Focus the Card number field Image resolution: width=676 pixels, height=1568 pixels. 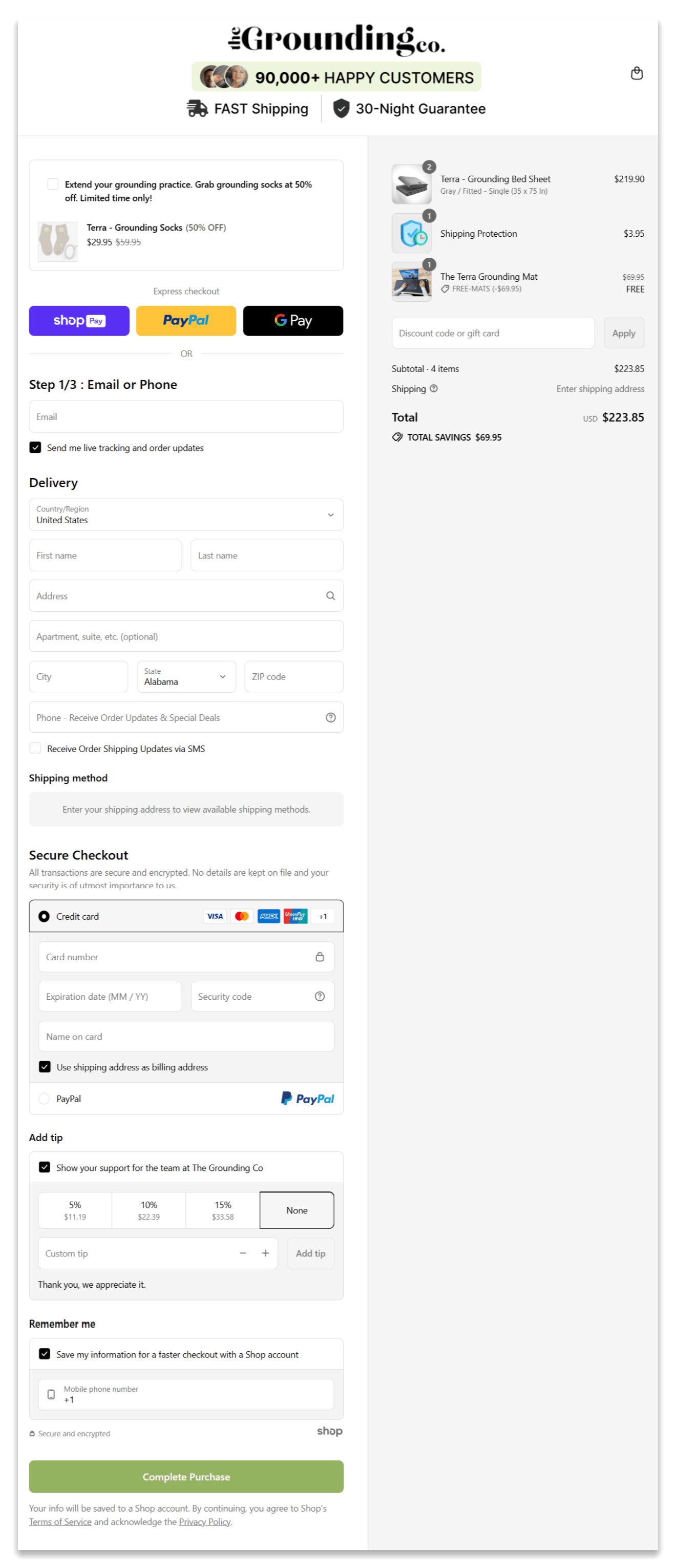[x=186, y=957]
